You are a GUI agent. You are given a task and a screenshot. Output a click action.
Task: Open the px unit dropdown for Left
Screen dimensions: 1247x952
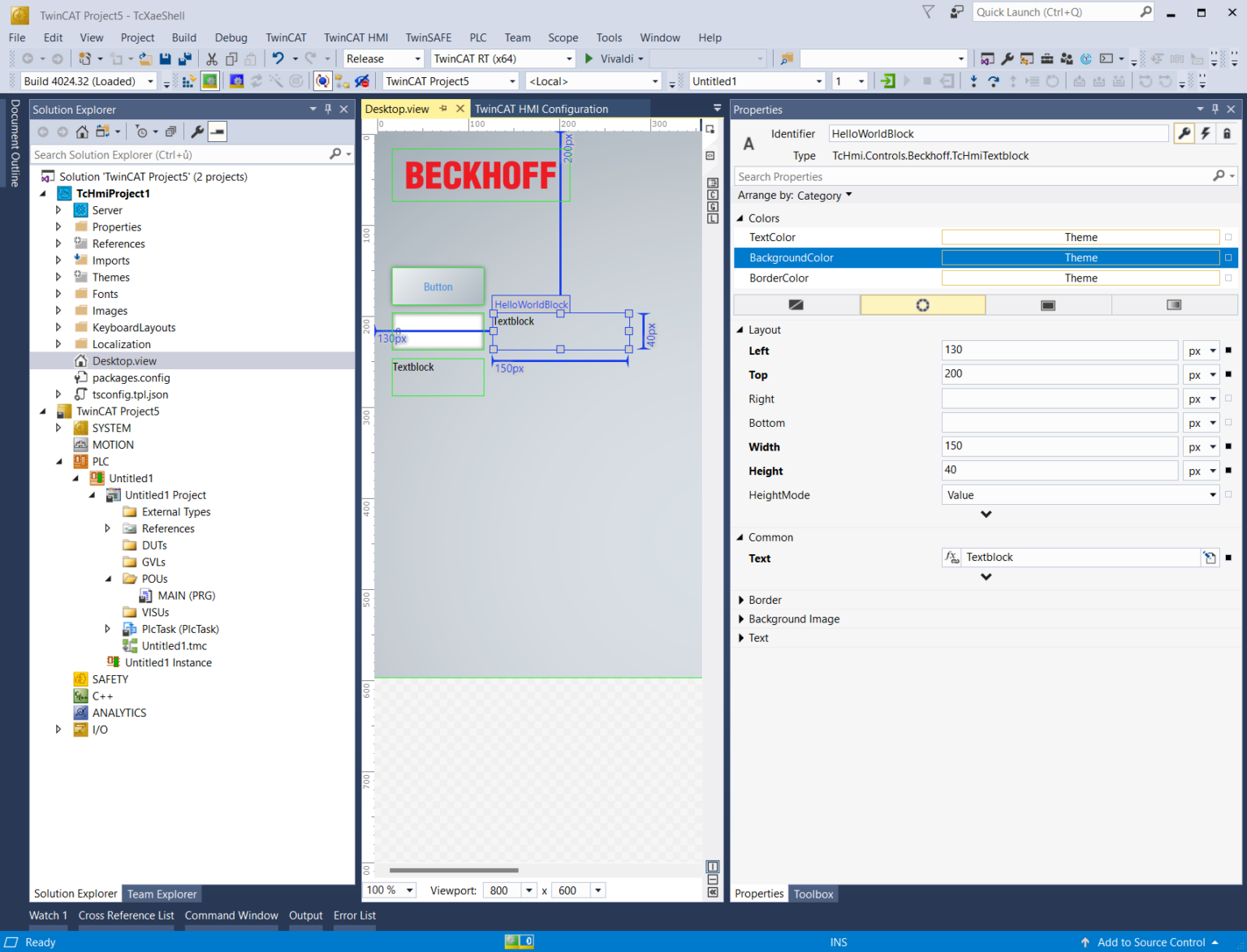tap(1211, 350)
